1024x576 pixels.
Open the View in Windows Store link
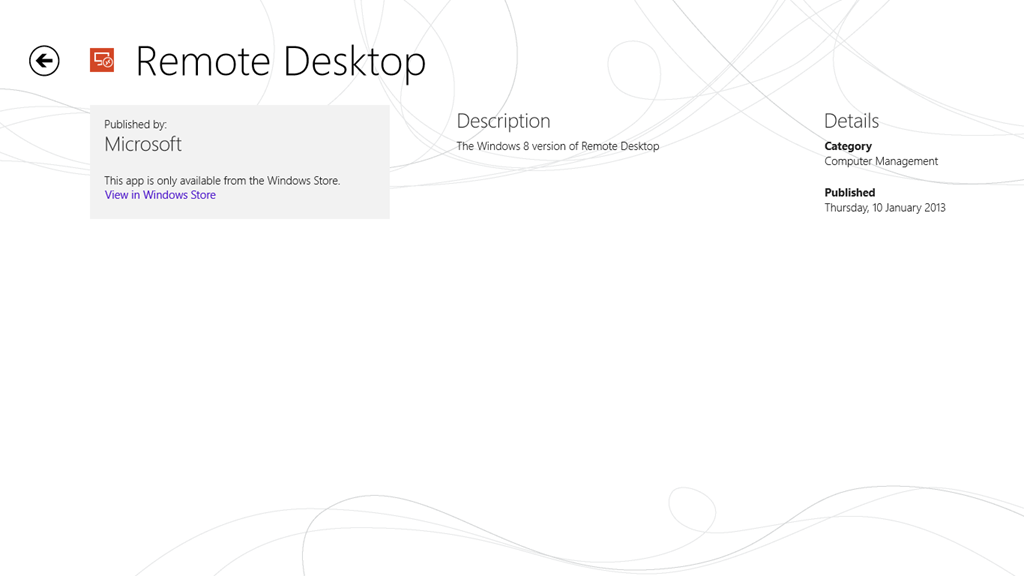click(160, 195)
